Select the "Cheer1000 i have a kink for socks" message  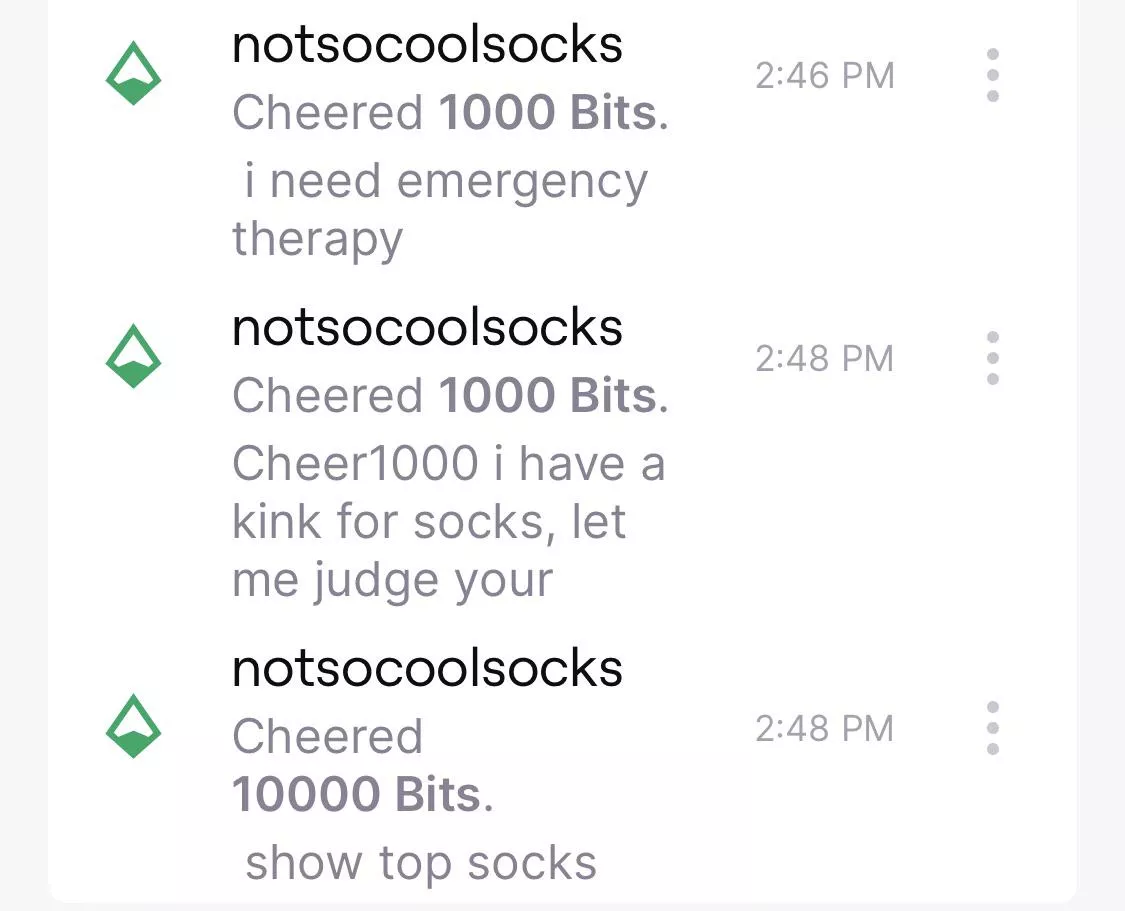pyautogui.click(x=448, y=522)
